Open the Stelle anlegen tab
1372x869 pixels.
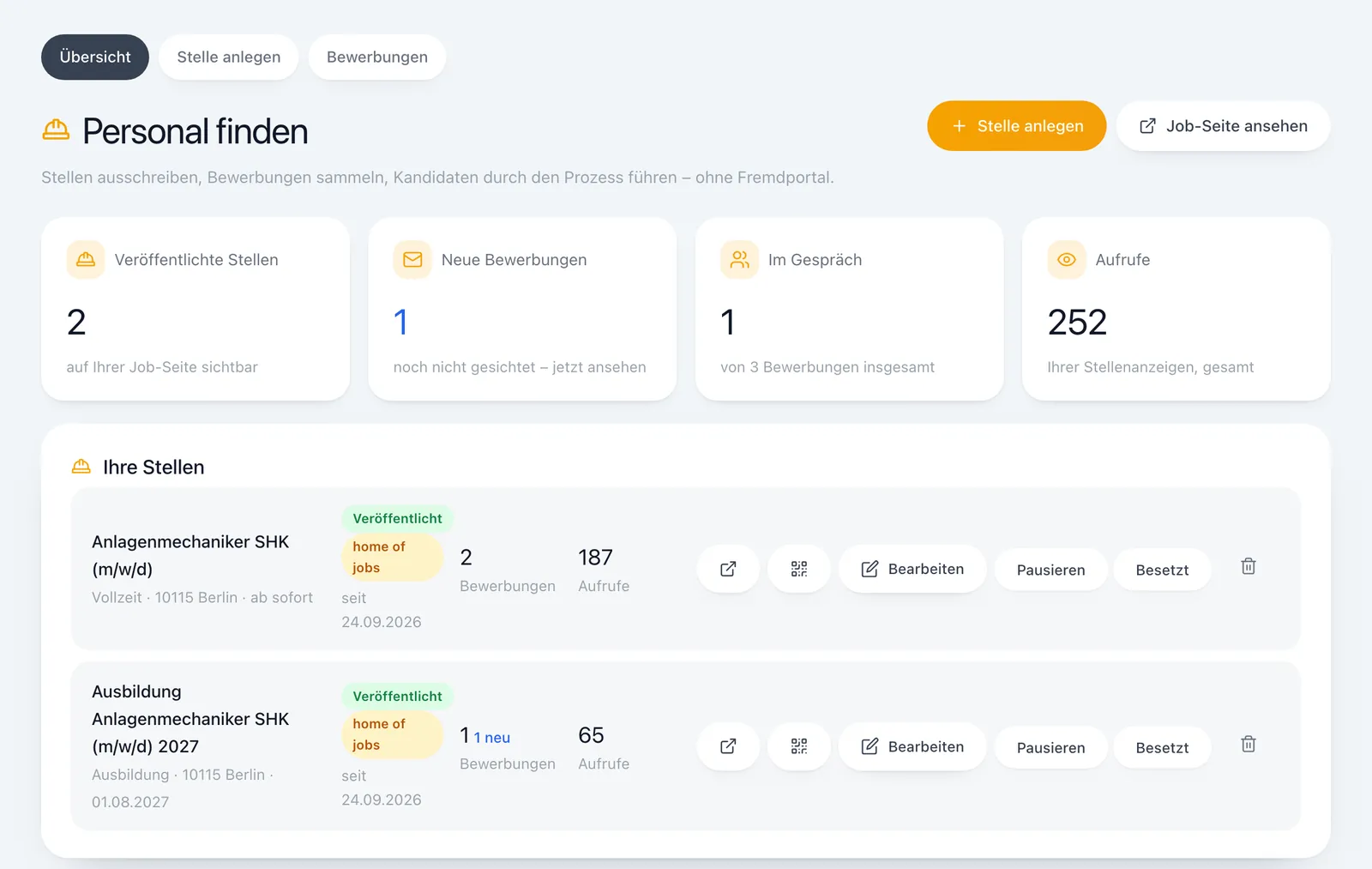tap(229, 57)
